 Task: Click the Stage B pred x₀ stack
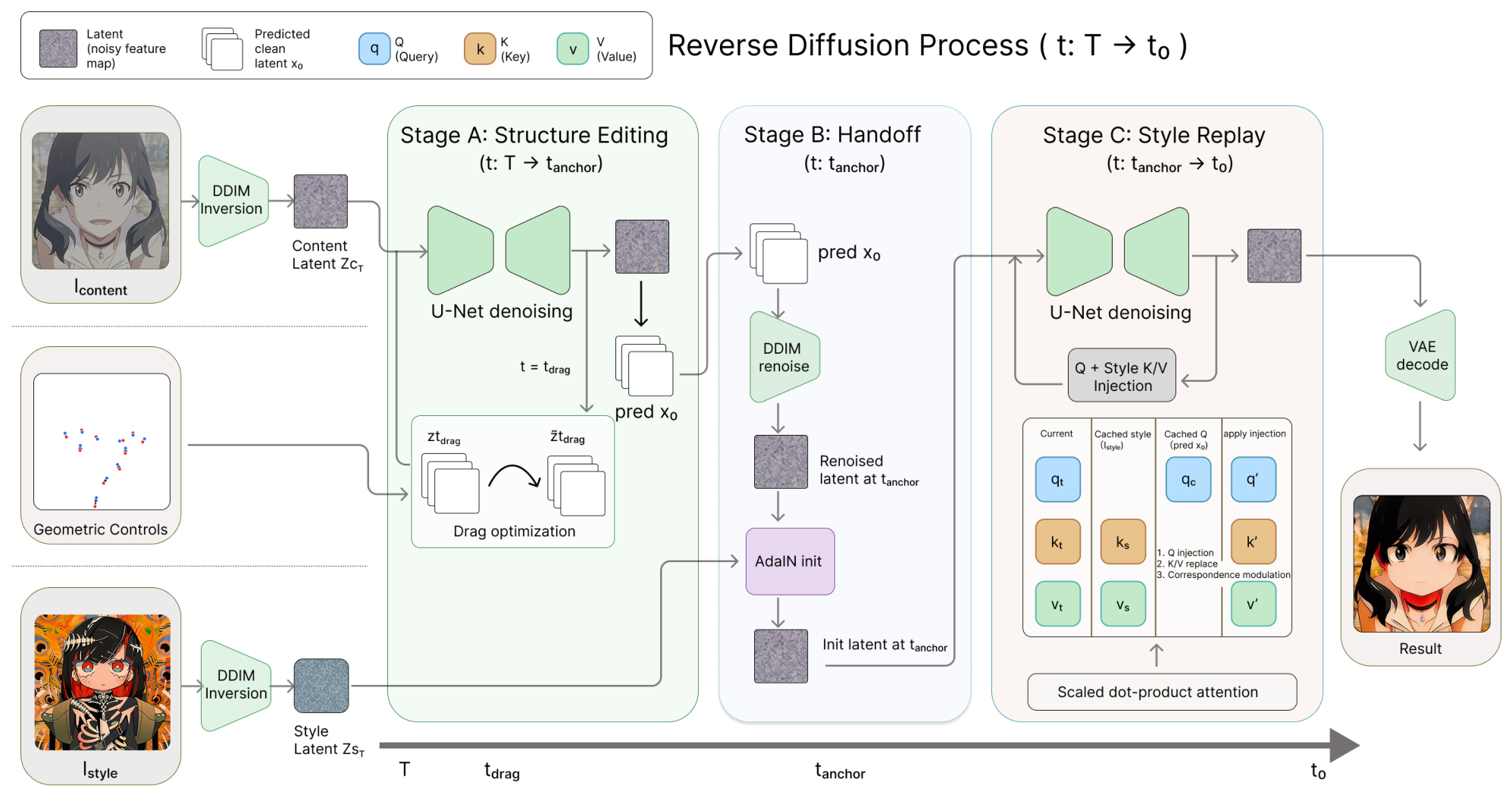tap(778, 253)
